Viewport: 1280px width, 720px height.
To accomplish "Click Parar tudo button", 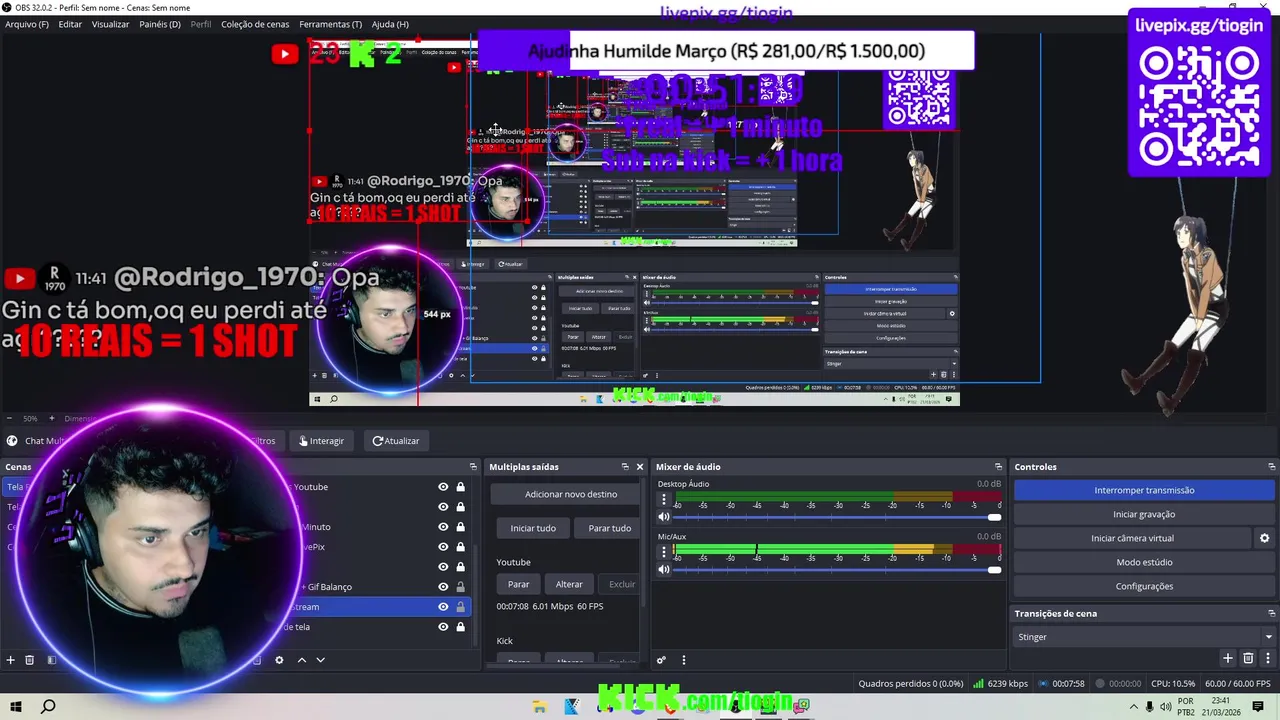I will click(609, 528).
